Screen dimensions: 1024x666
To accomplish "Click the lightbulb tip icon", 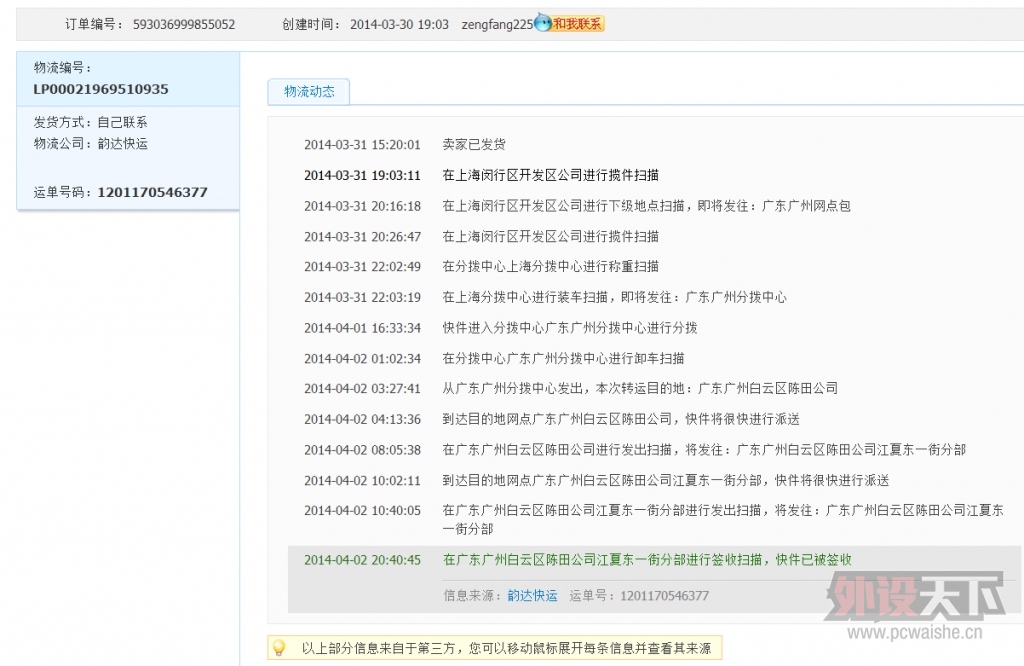I will click(x=279, y=648).
